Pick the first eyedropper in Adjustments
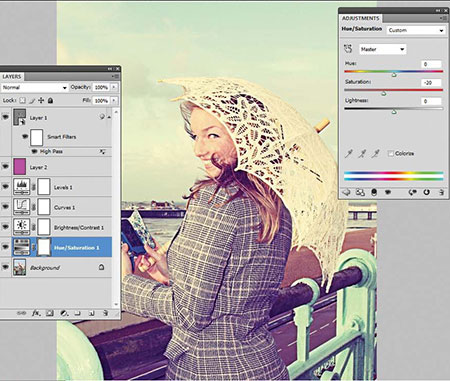Screen dimensions: 450x381 [348, 154]
